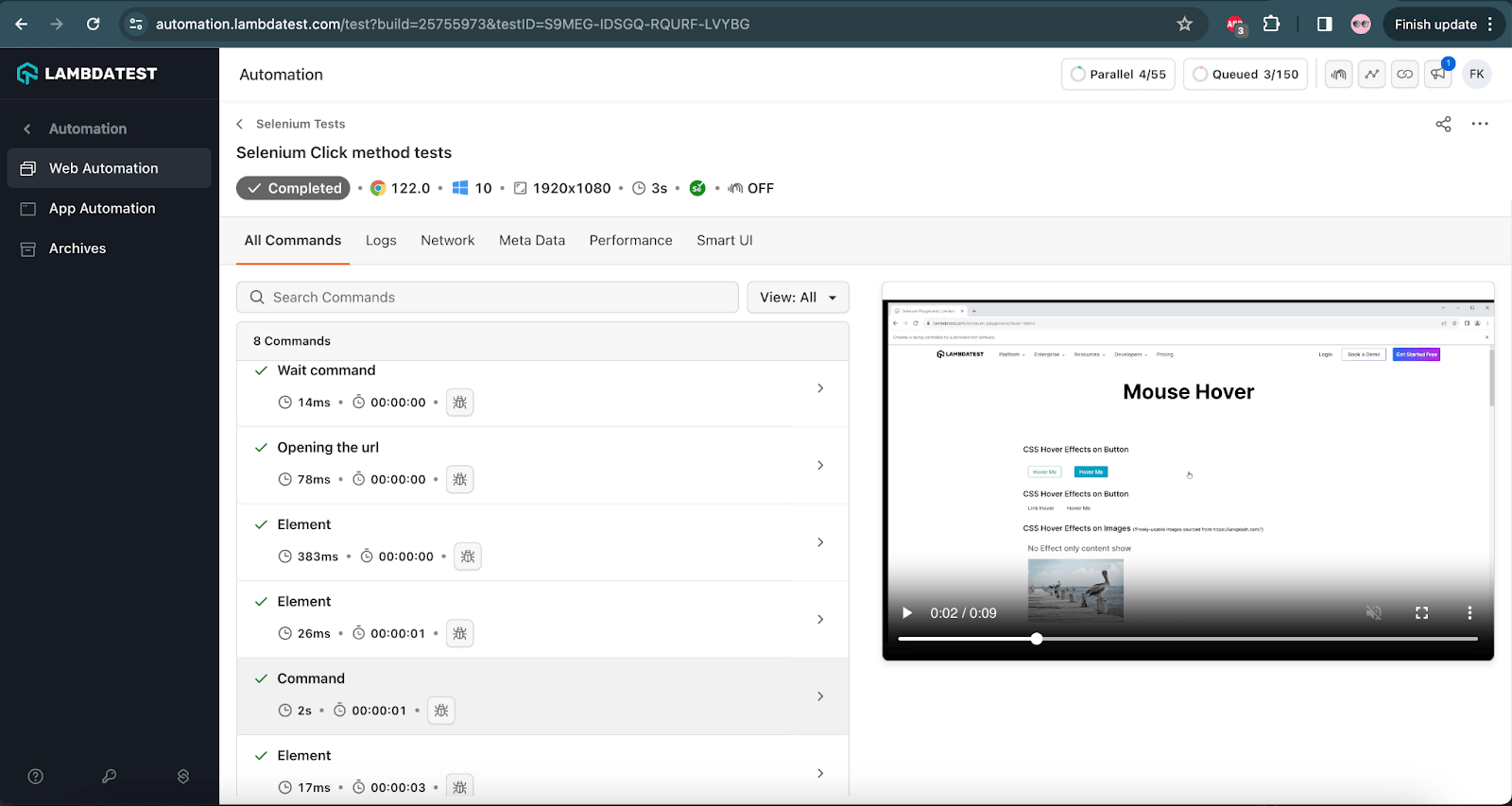The image size is (1512, 806).
Task: Collapse the Automation sidebar section
Action: coord(27,129)
